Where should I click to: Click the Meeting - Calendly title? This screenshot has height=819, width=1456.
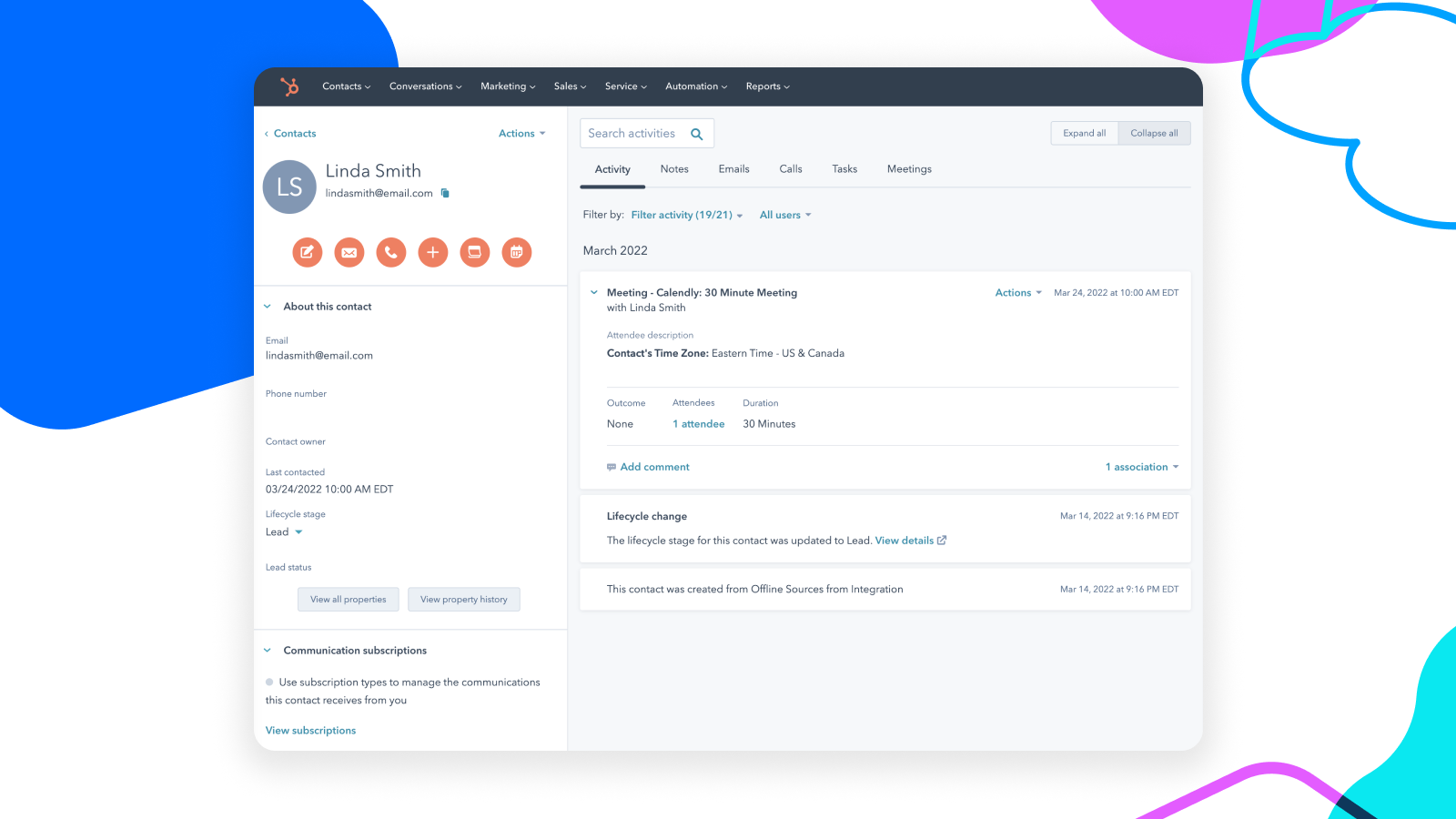[x=702, y=293]
